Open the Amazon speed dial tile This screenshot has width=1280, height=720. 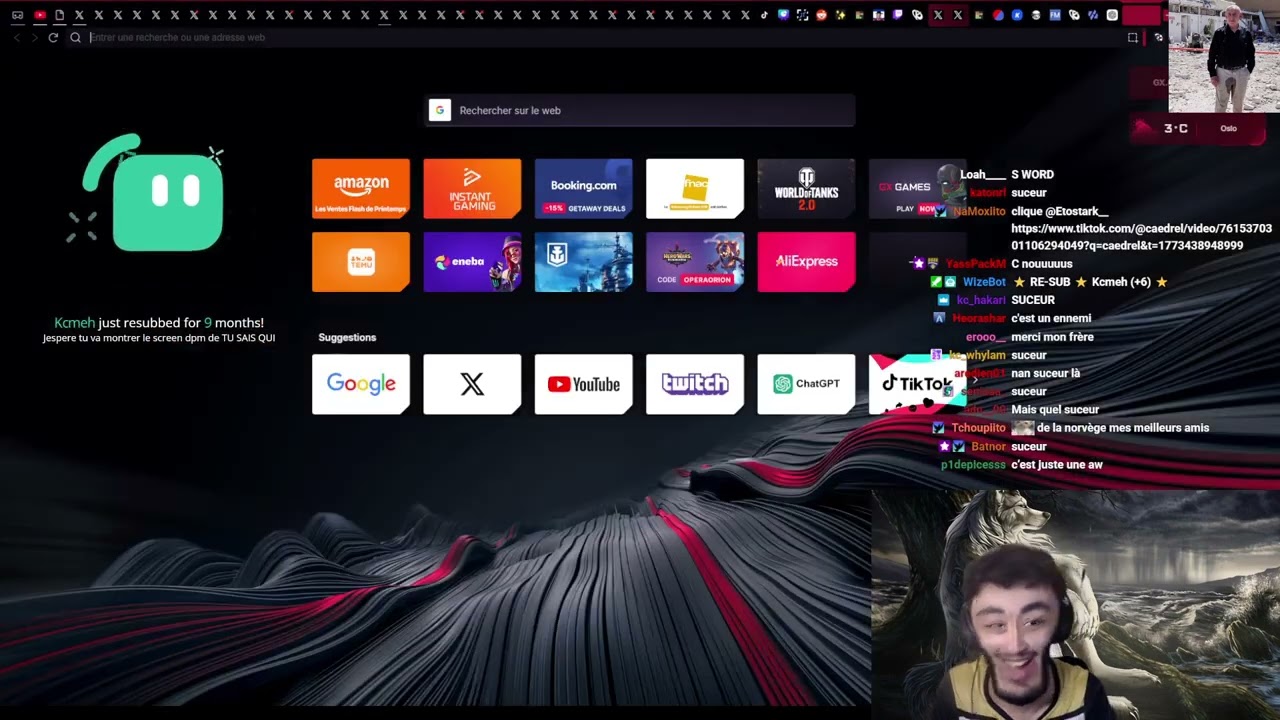(x=361, y=188)
